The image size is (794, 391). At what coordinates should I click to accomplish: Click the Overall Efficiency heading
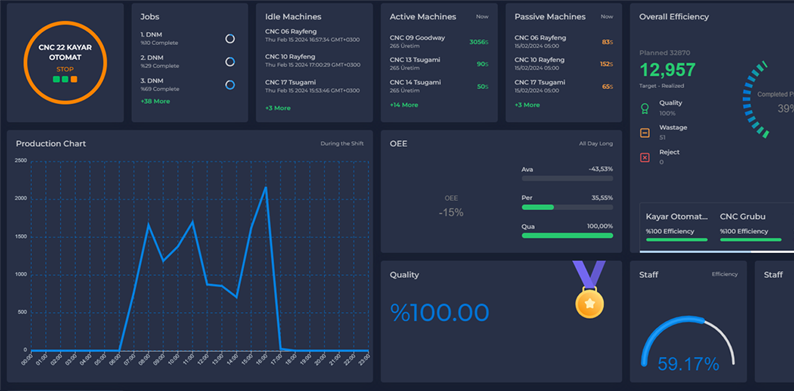(x=673, y=17)
